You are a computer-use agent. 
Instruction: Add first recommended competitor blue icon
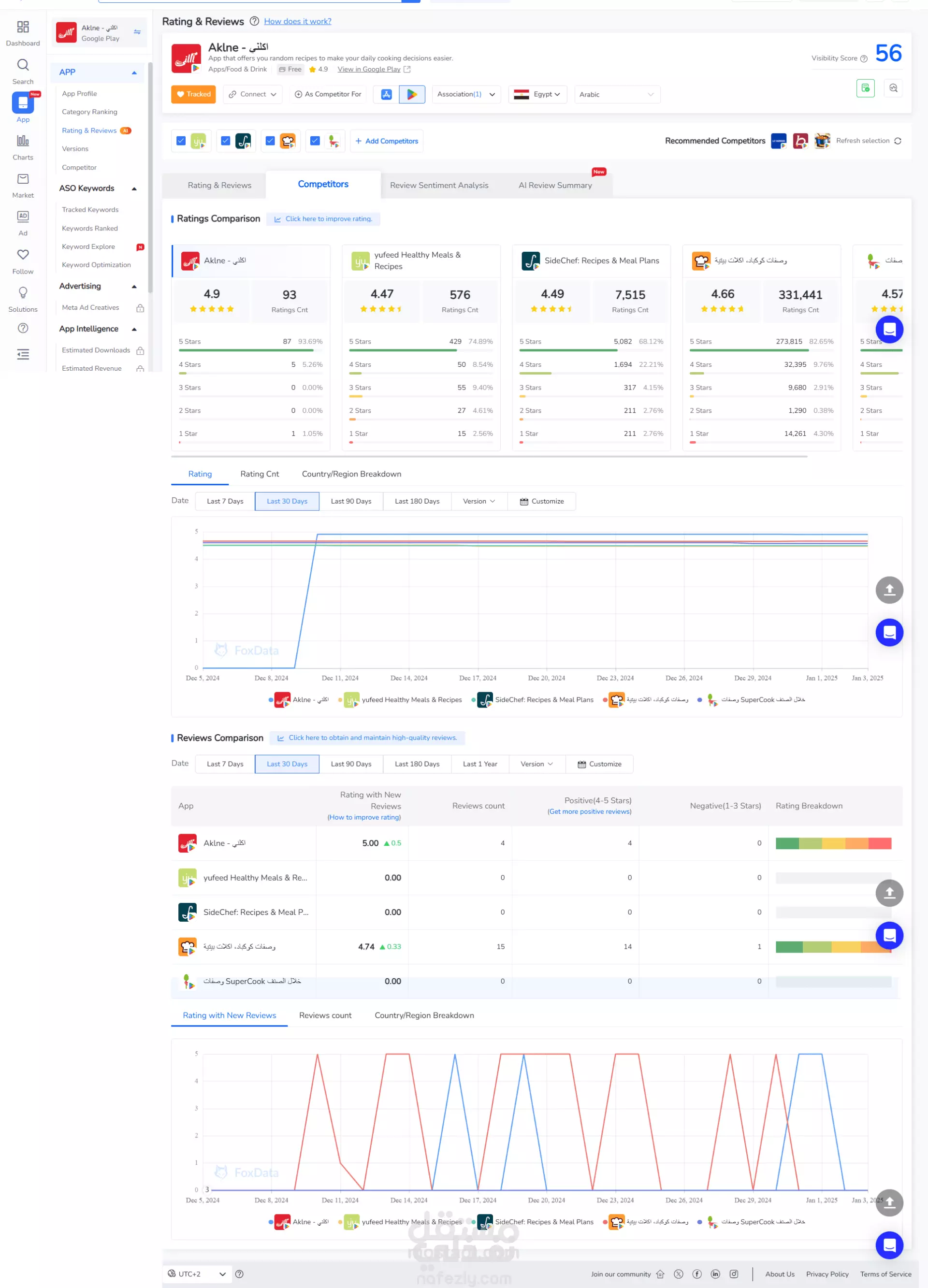click(778, 141)
